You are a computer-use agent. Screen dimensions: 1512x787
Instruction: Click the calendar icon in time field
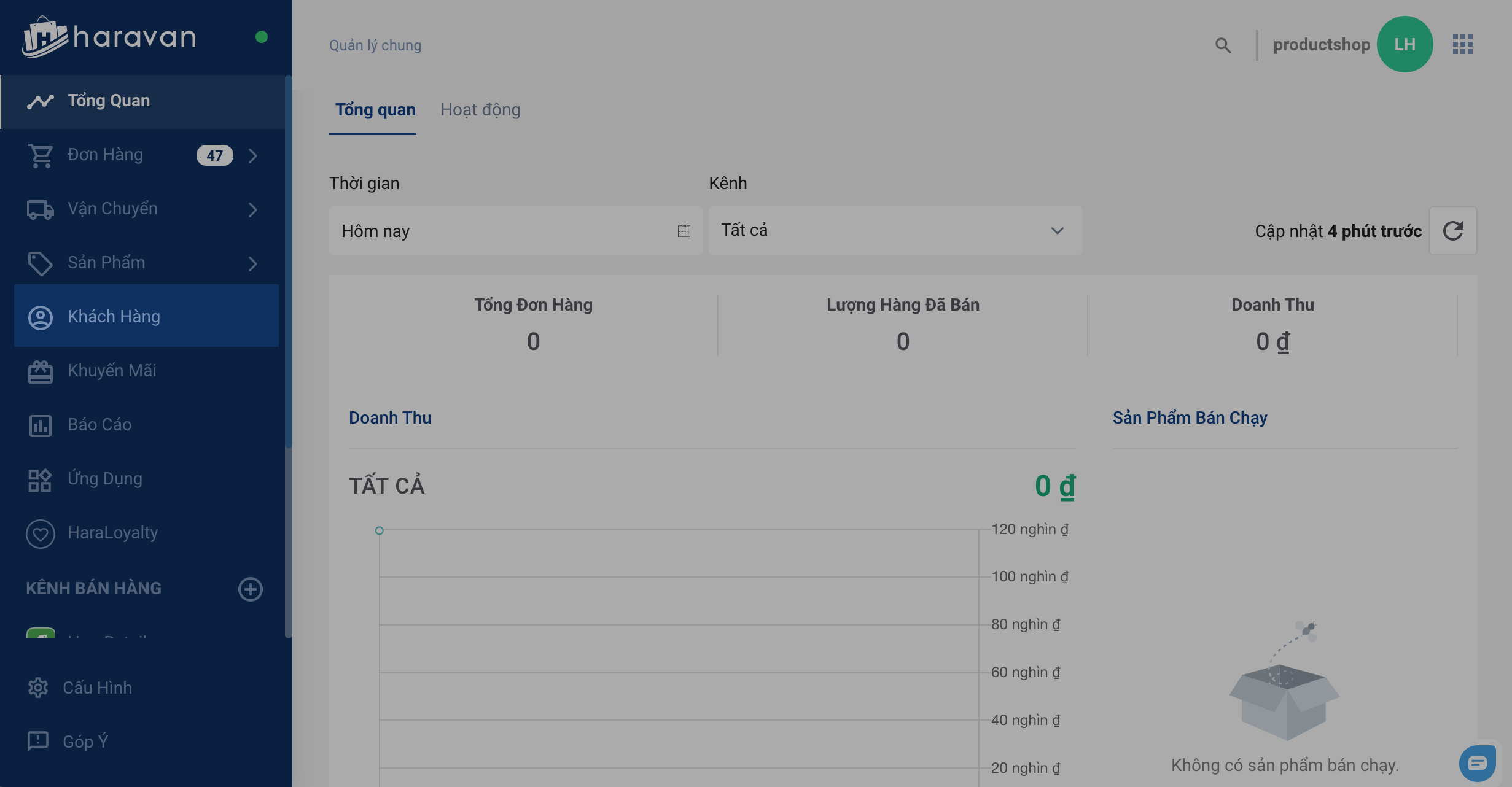coord(684,231)
